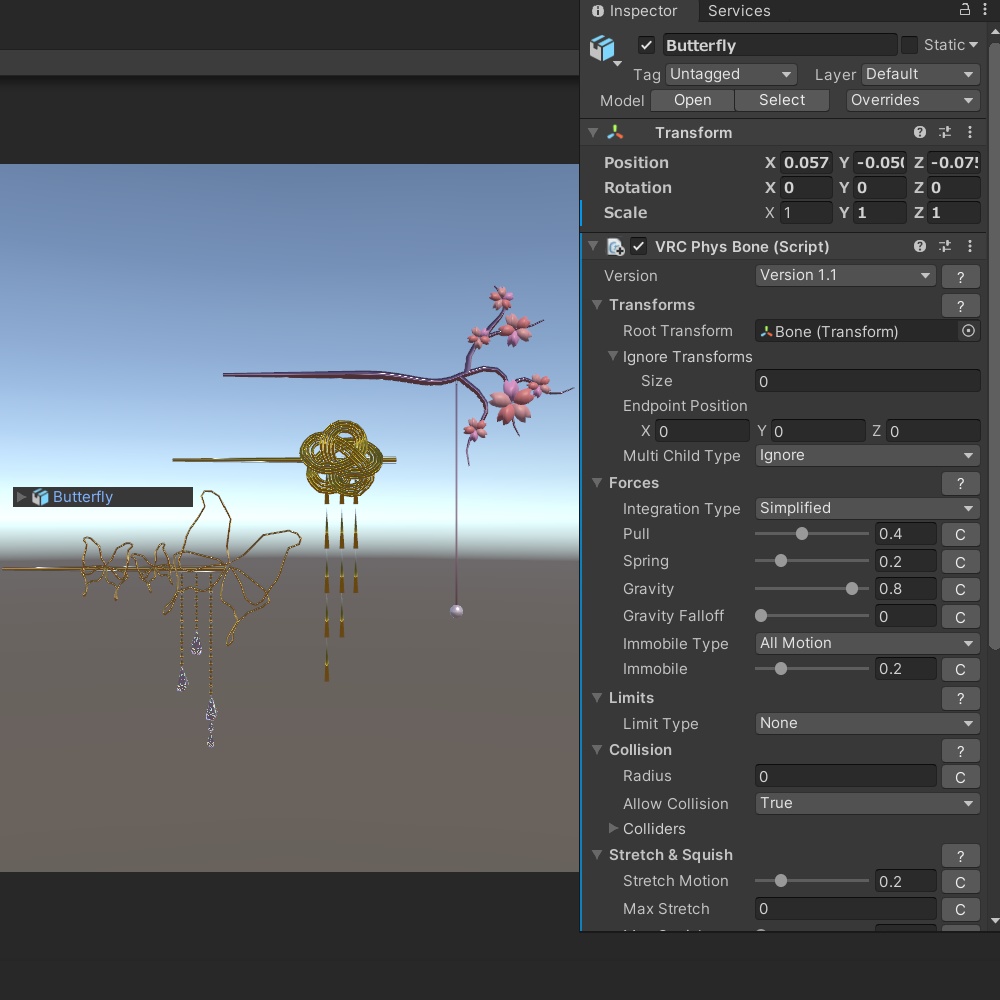The width and height of the screenshot is (1000, 1000).
Task: Open Transform component three-dot menu
Action: coord(970,132)
